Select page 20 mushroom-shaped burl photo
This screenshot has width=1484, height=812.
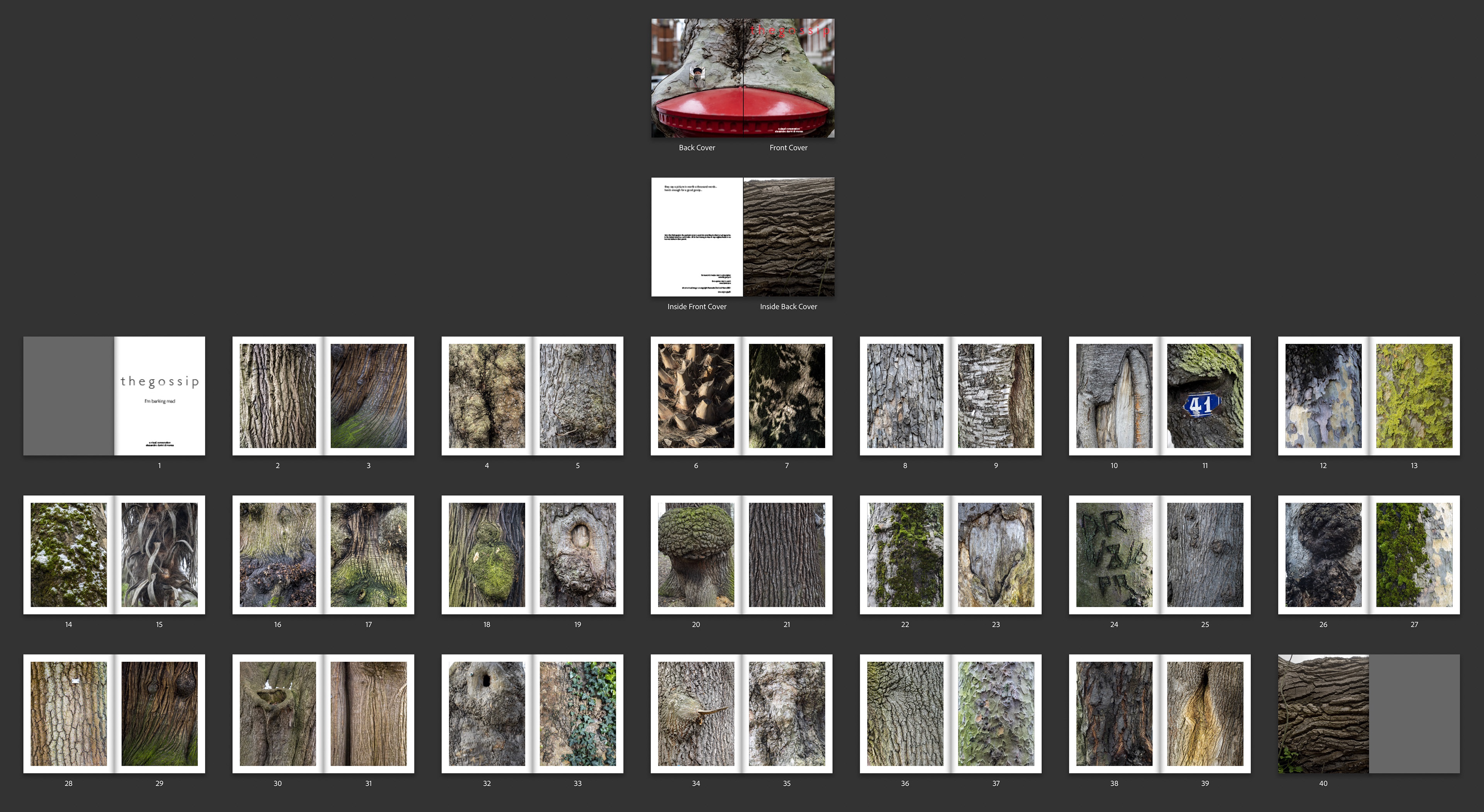tap(696, 555)
